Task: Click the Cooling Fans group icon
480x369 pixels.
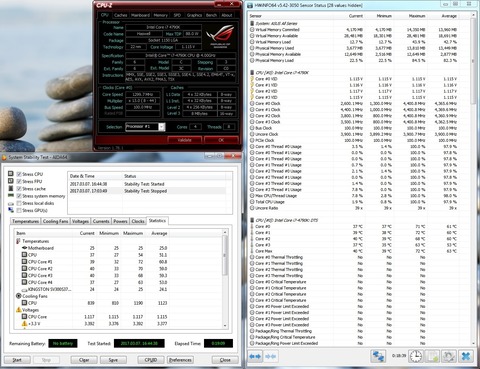Action: click(x=19, y=296)
